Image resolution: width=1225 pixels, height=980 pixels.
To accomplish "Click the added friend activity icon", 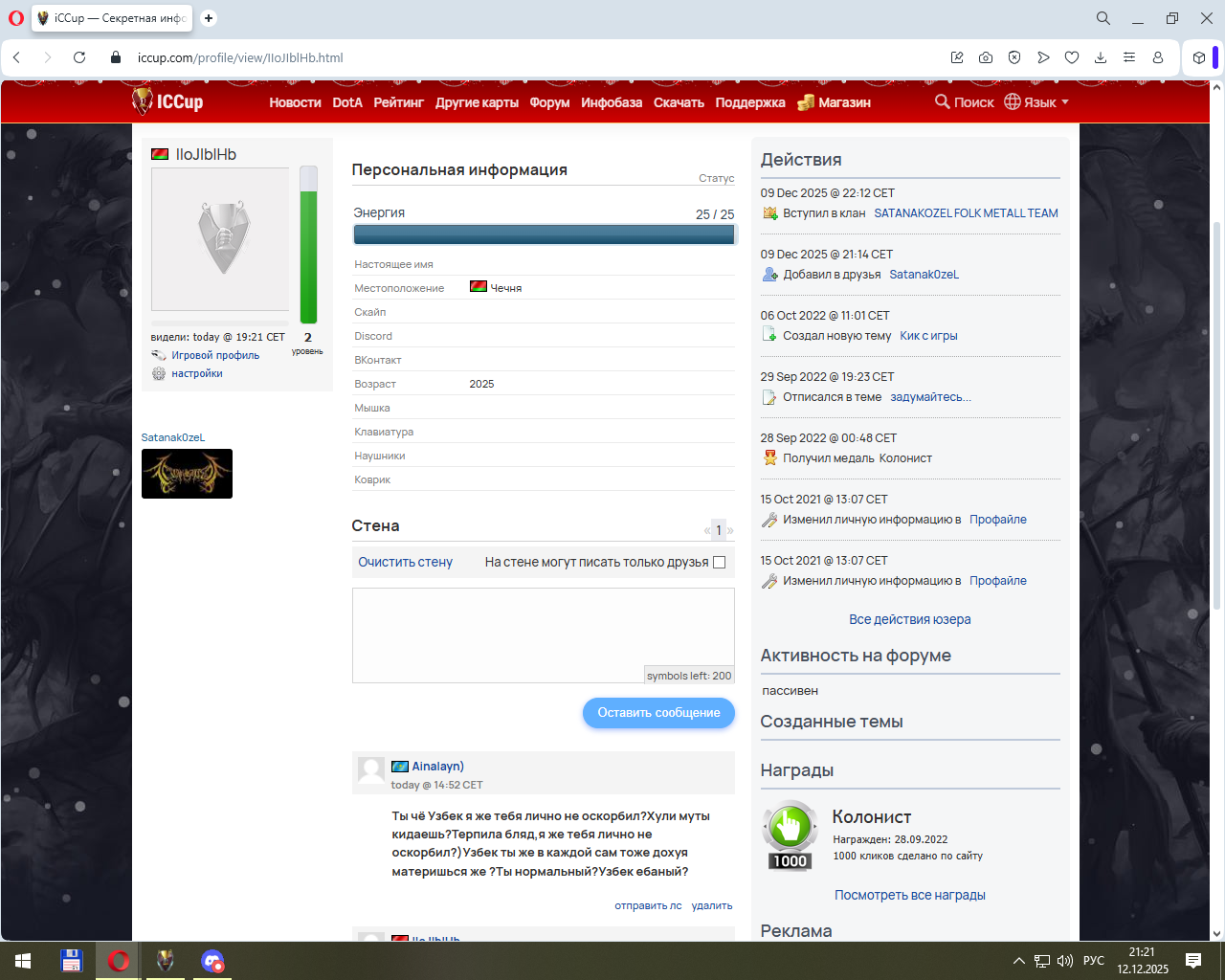I will click(x=769, y=275).
